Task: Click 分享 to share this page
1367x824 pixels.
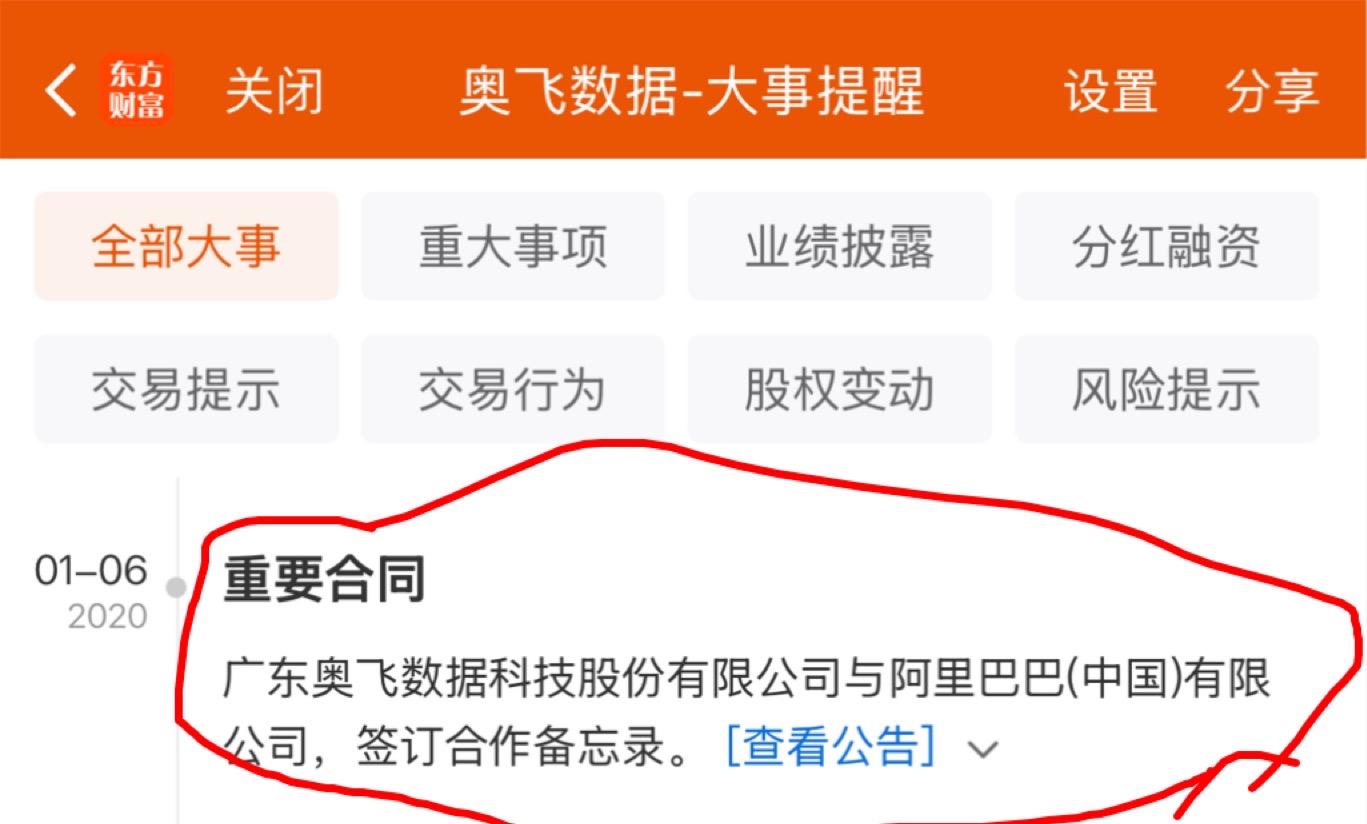Action: (x=1273, y=91)
